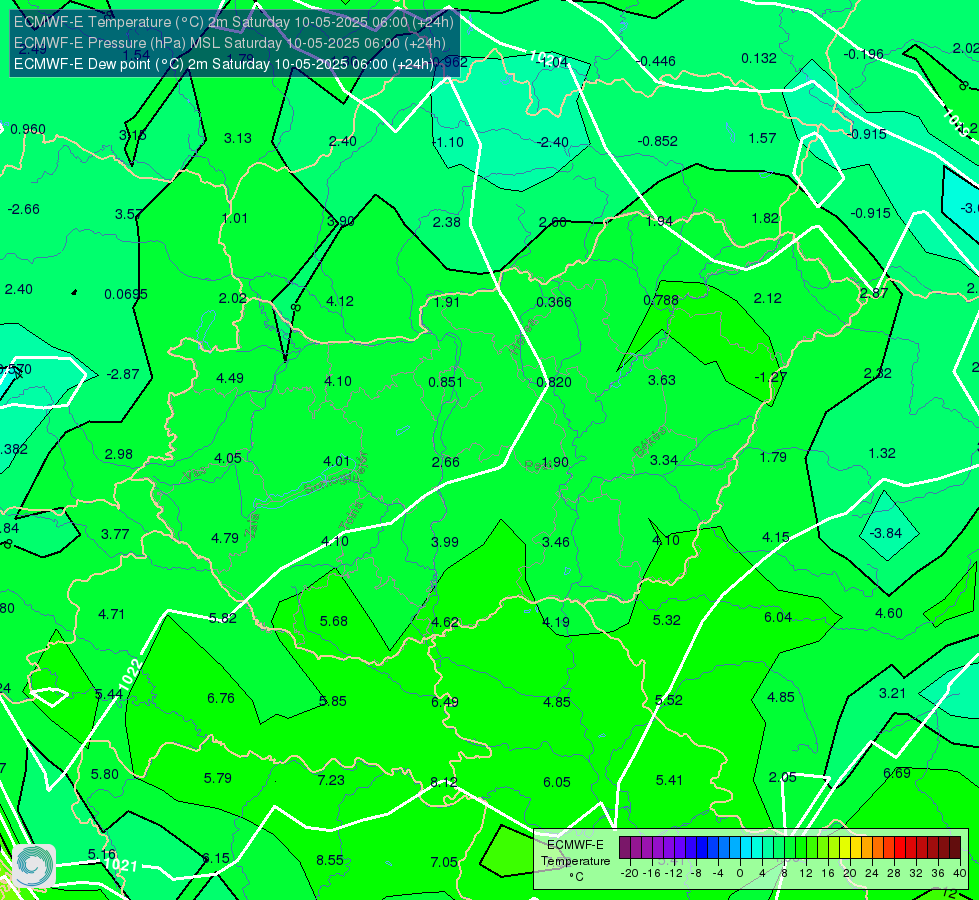Click the grid value -0.852
The height and width of the screenshot is (900, 979).
657,141
